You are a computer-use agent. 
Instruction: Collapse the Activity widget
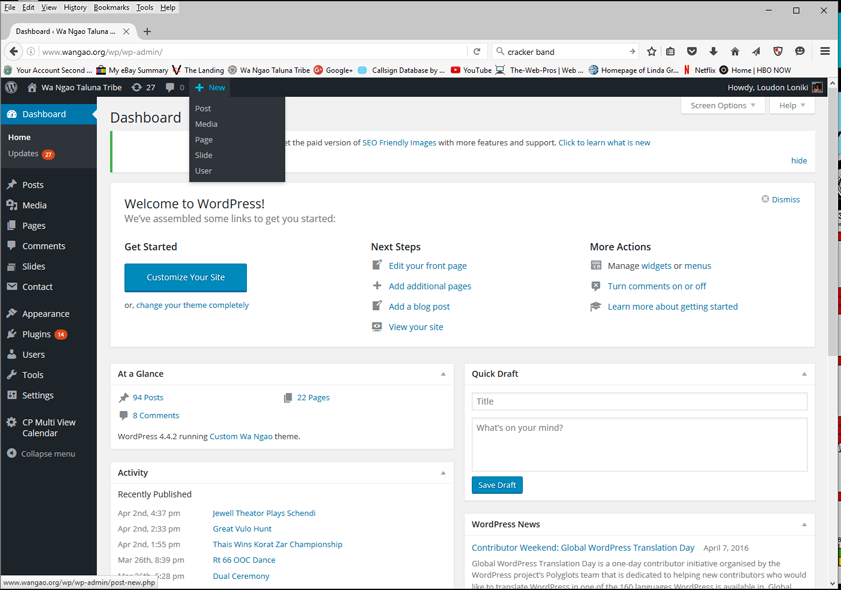443,473
